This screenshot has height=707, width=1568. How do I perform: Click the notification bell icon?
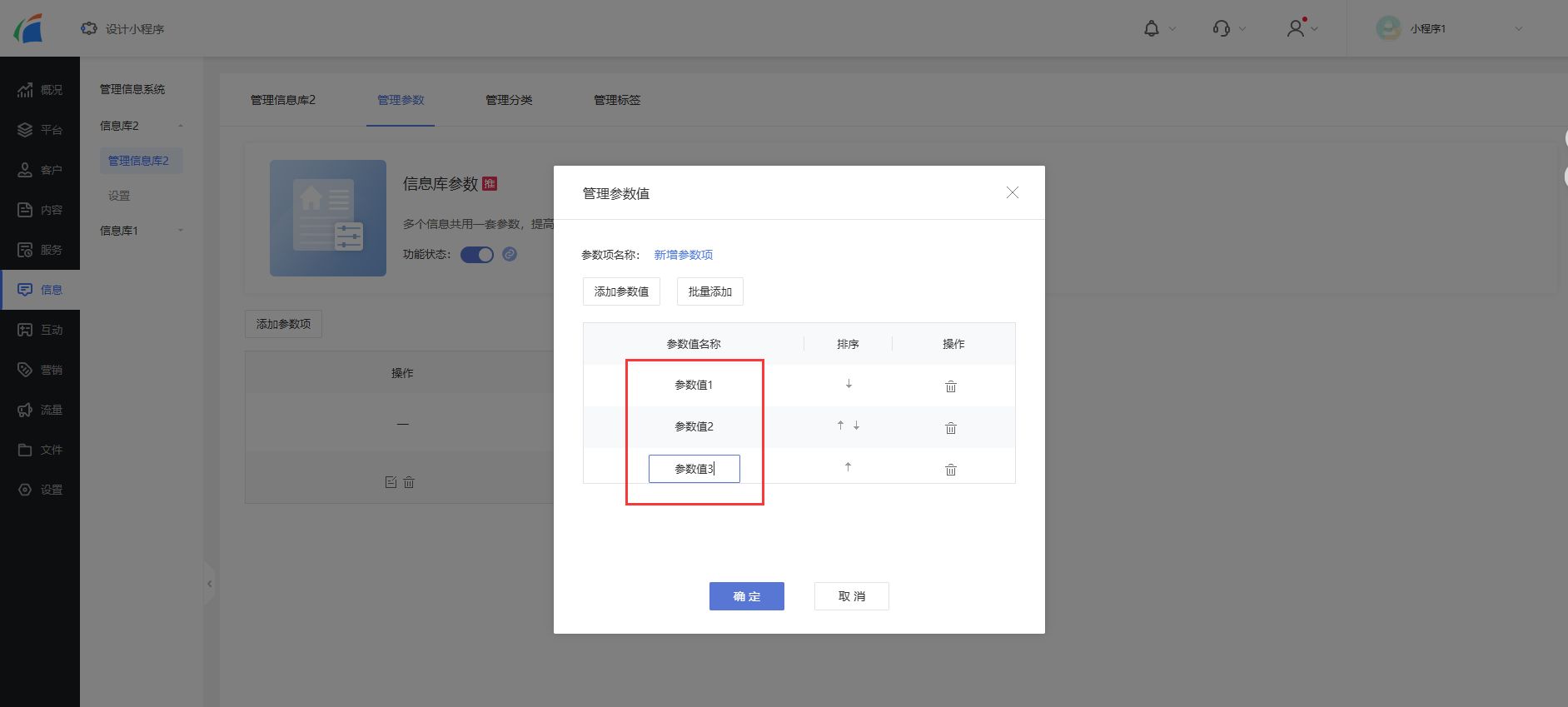tap(1152, 29)
